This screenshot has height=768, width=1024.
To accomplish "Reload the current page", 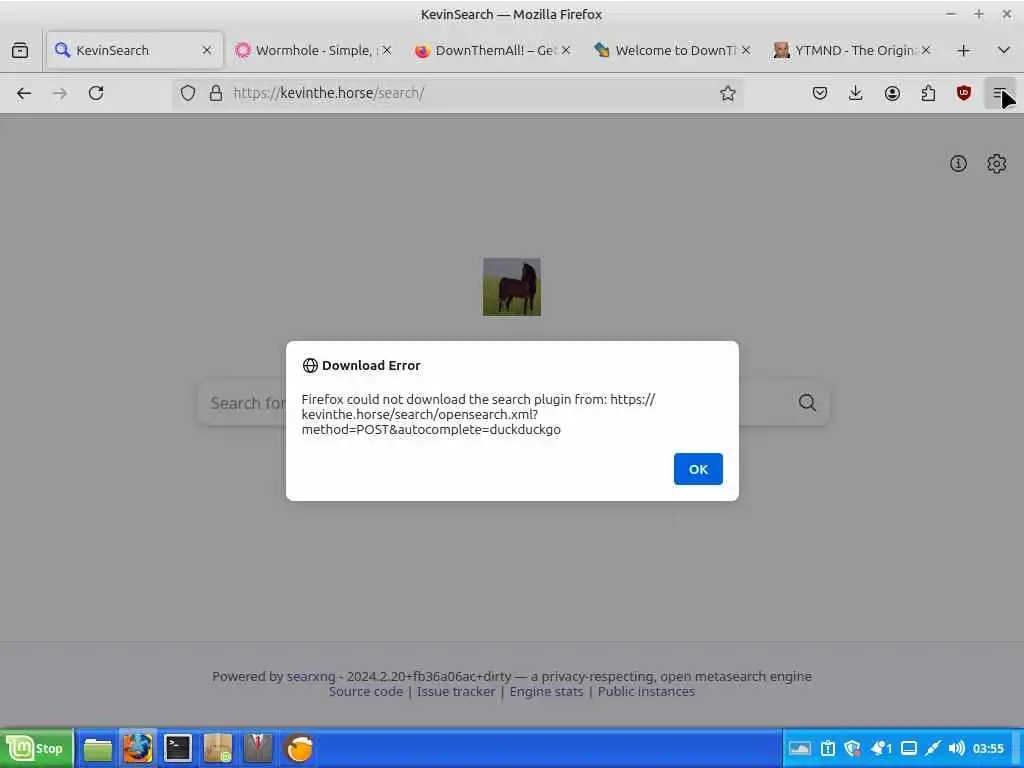I will [96, 93].
